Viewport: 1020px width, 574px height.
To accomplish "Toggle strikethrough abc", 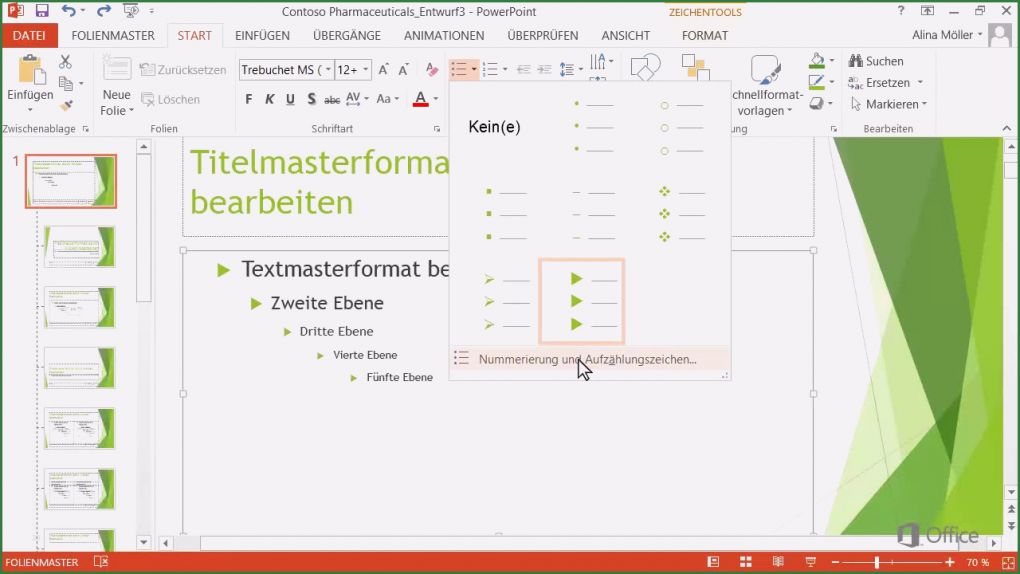I will click(x=332, y=100).
